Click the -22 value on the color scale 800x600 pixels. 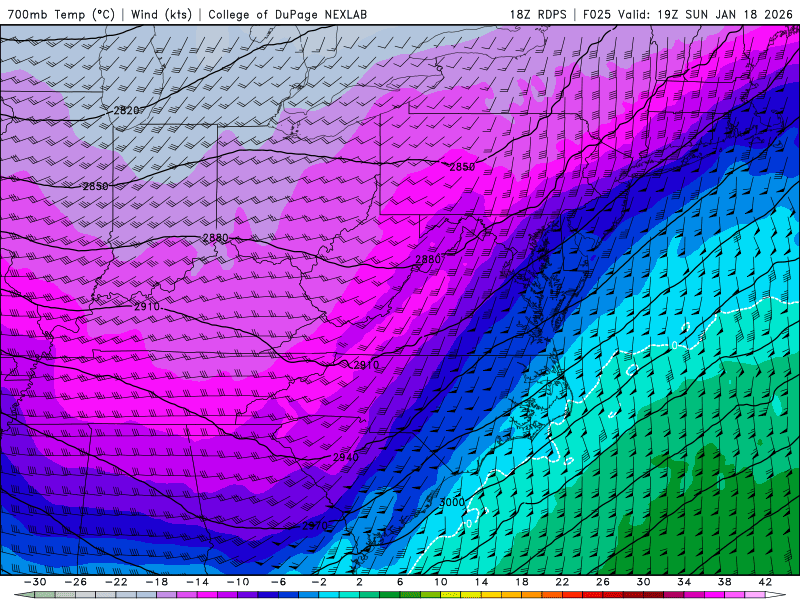[x=116, y=582]
